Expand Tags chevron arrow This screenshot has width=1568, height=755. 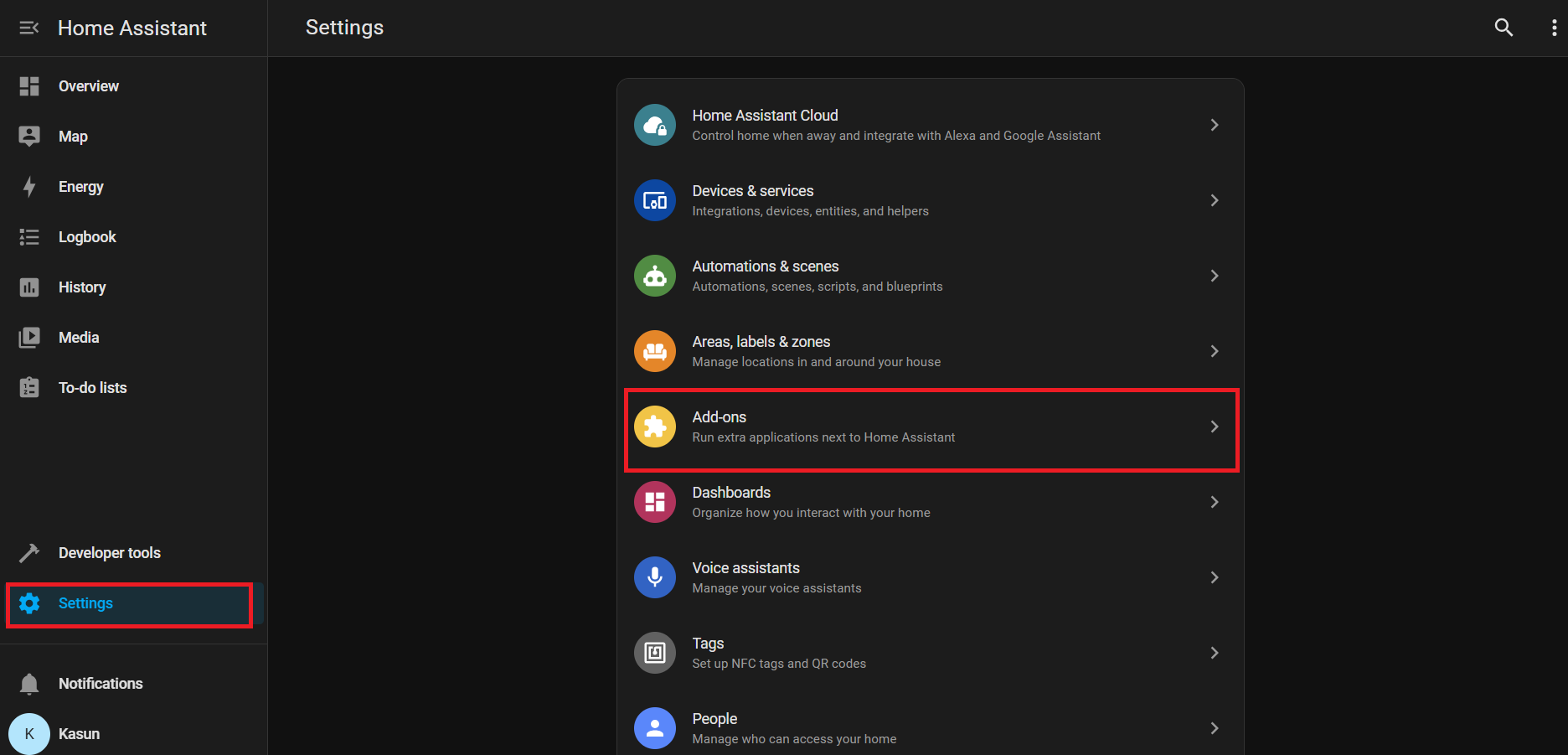[x=1215, y=653]
